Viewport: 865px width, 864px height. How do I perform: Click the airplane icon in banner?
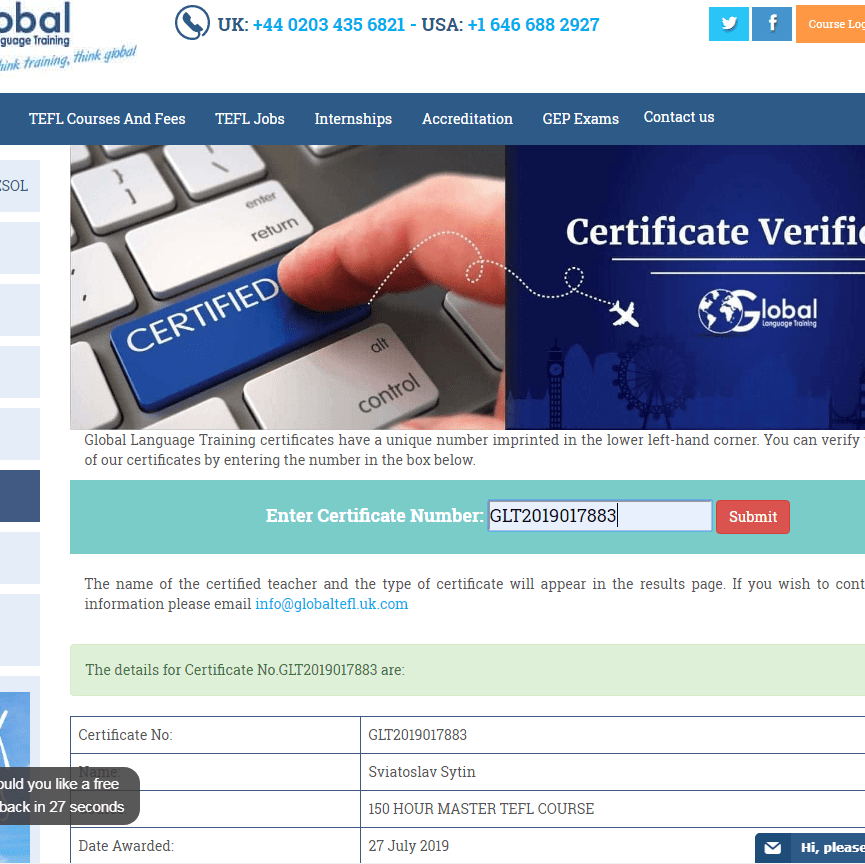pyautogui.click(x=625, y=315)
